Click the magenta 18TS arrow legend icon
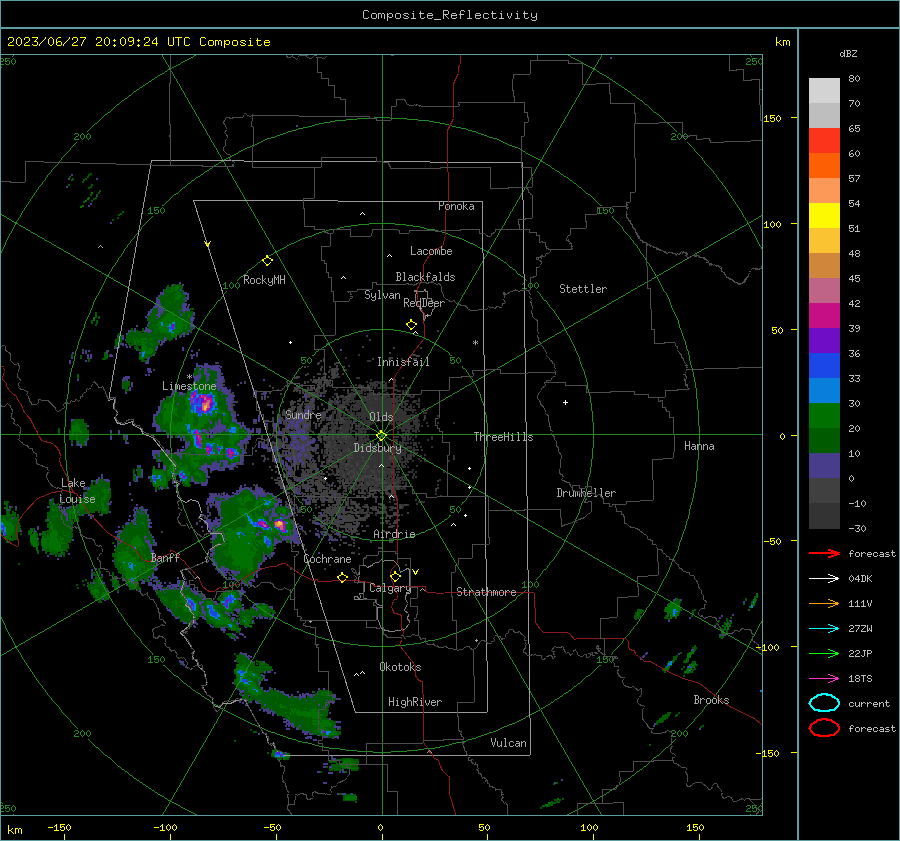 click(x=824, y=679)
